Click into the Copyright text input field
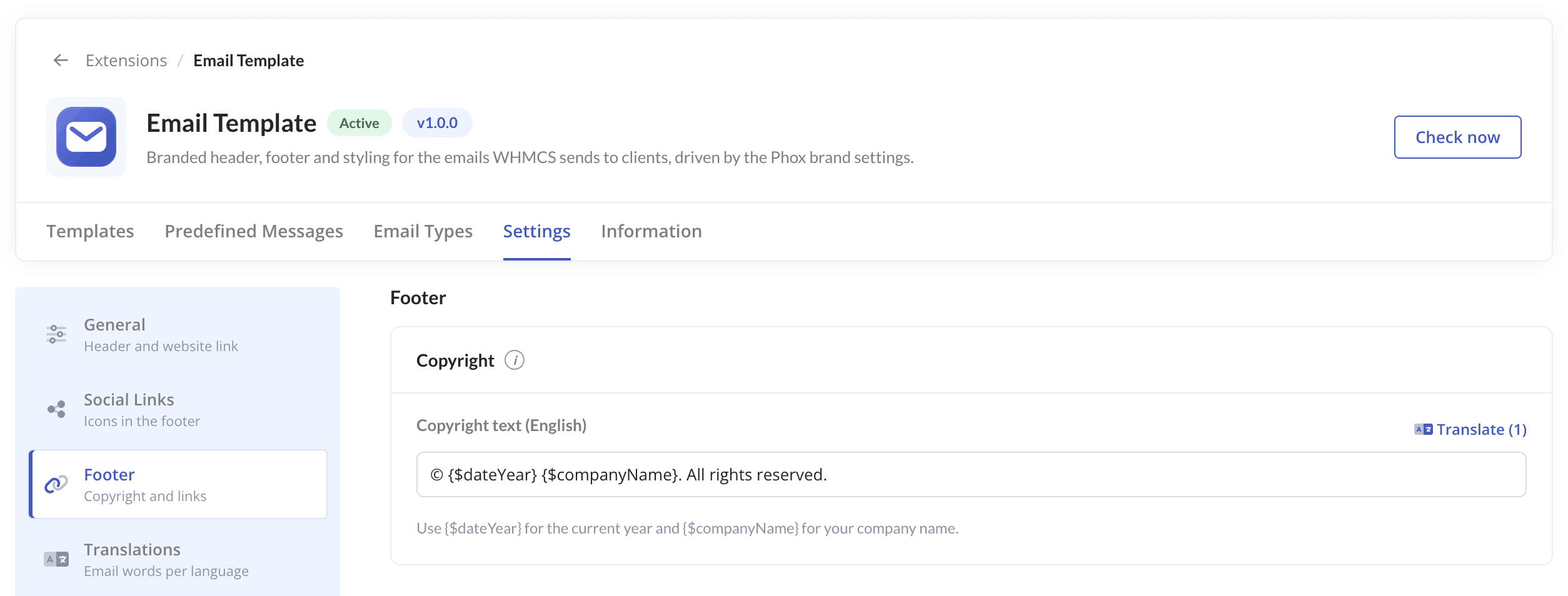 (971, 475)
